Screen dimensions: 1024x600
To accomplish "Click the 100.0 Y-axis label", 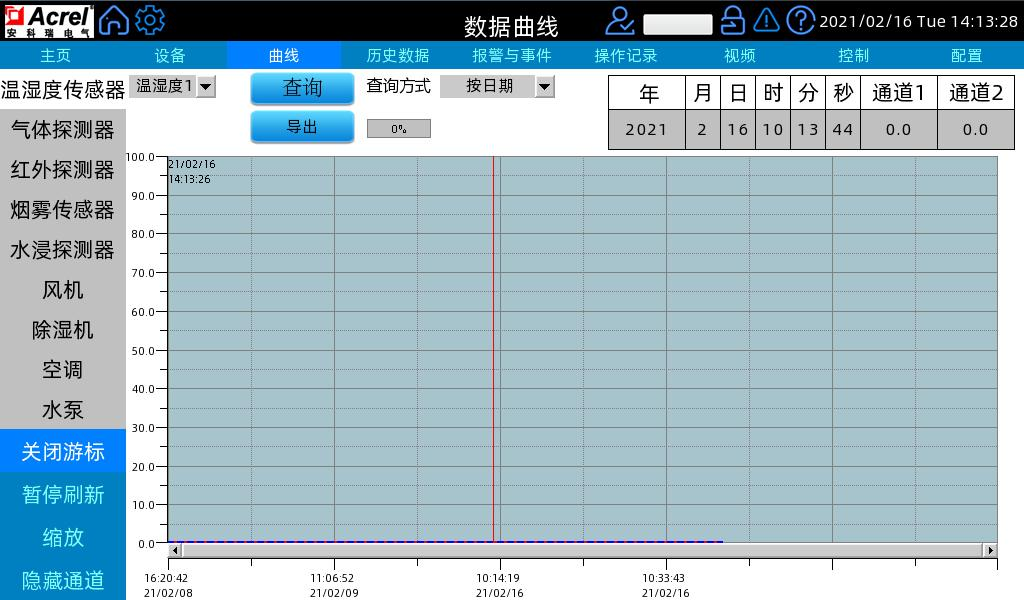I will click(x=140, y=157).
